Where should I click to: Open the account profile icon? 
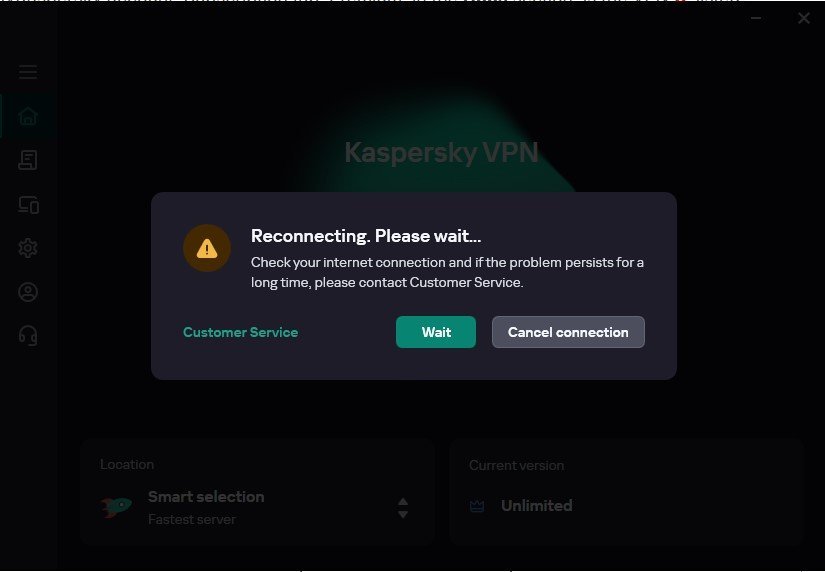[x=28, y=292]
